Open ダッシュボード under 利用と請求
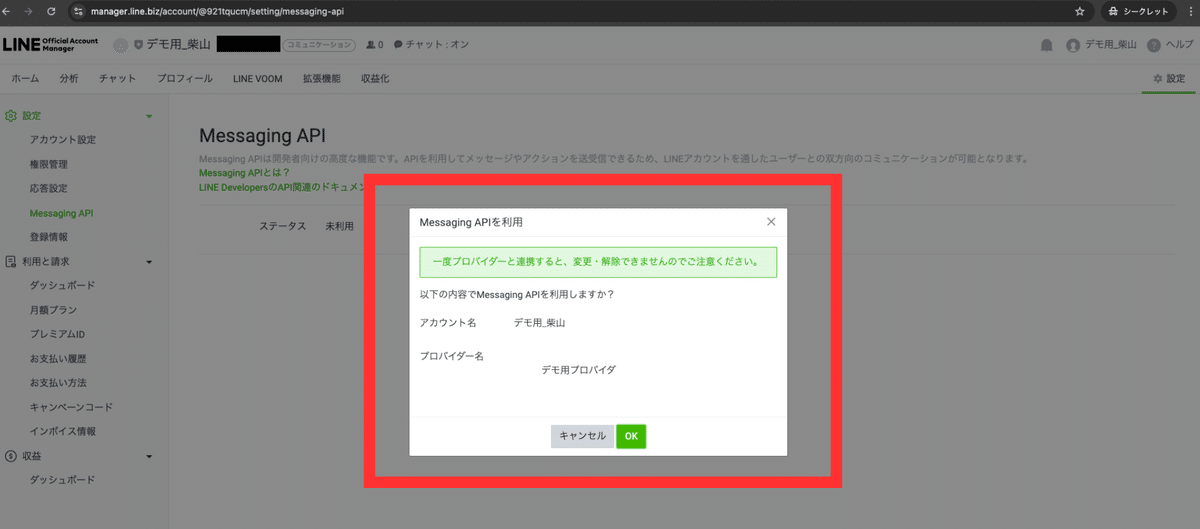The image size is (1200, 529). [x=62, y=286]
